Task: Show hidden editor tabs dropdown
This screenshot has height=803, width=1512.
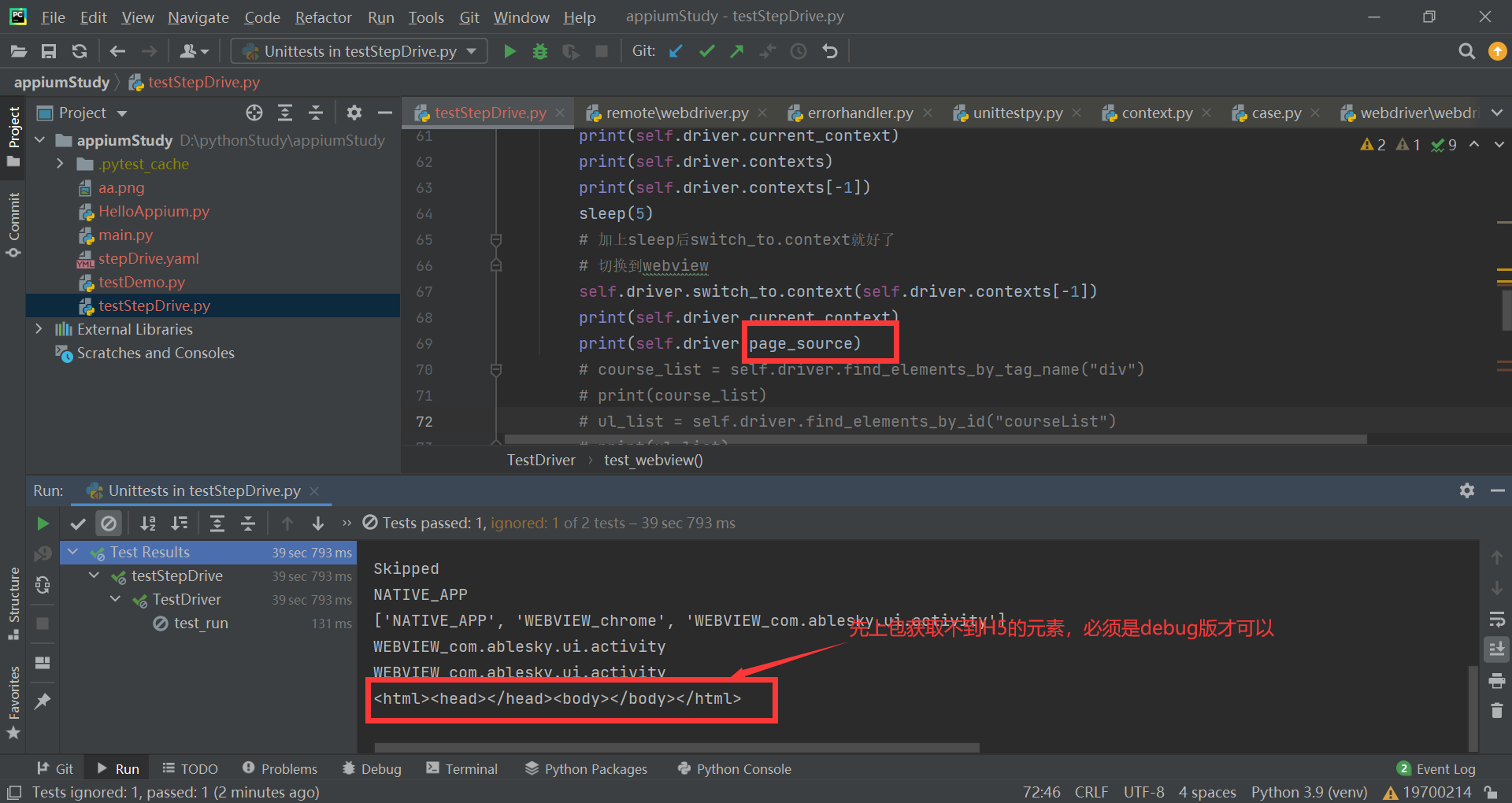Action: coord(1497,113)
